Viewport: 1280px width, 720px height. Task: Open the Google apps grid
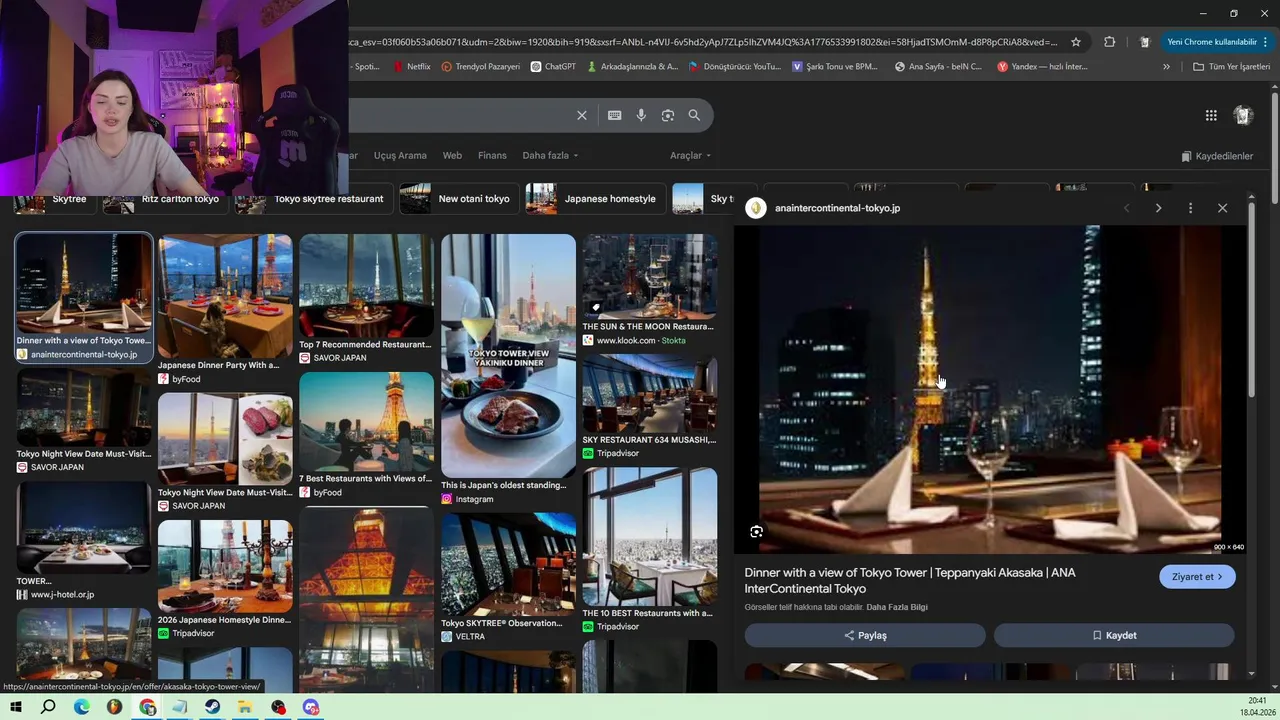coord(1211,115)
